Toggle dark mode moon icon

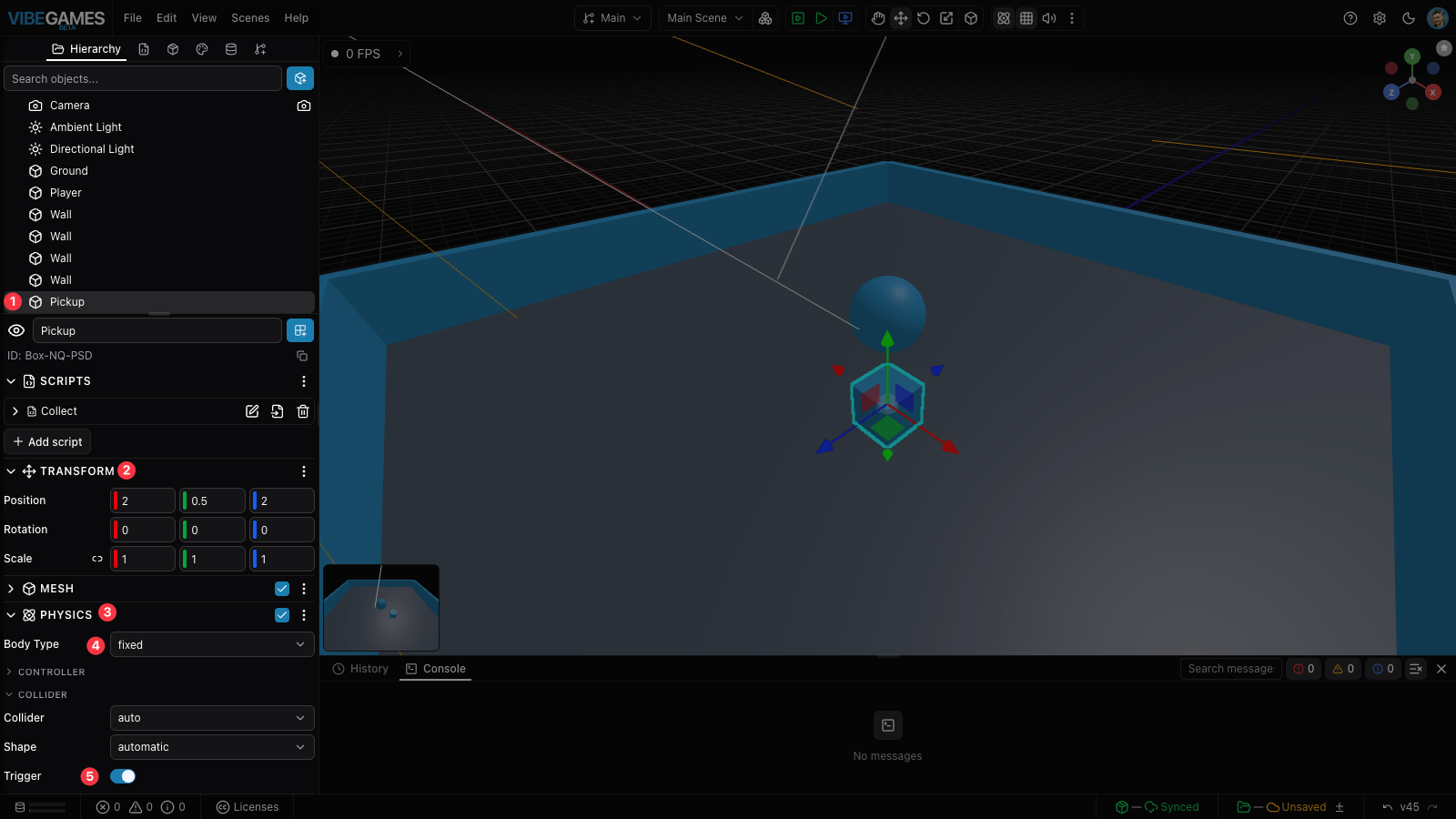1409,18
